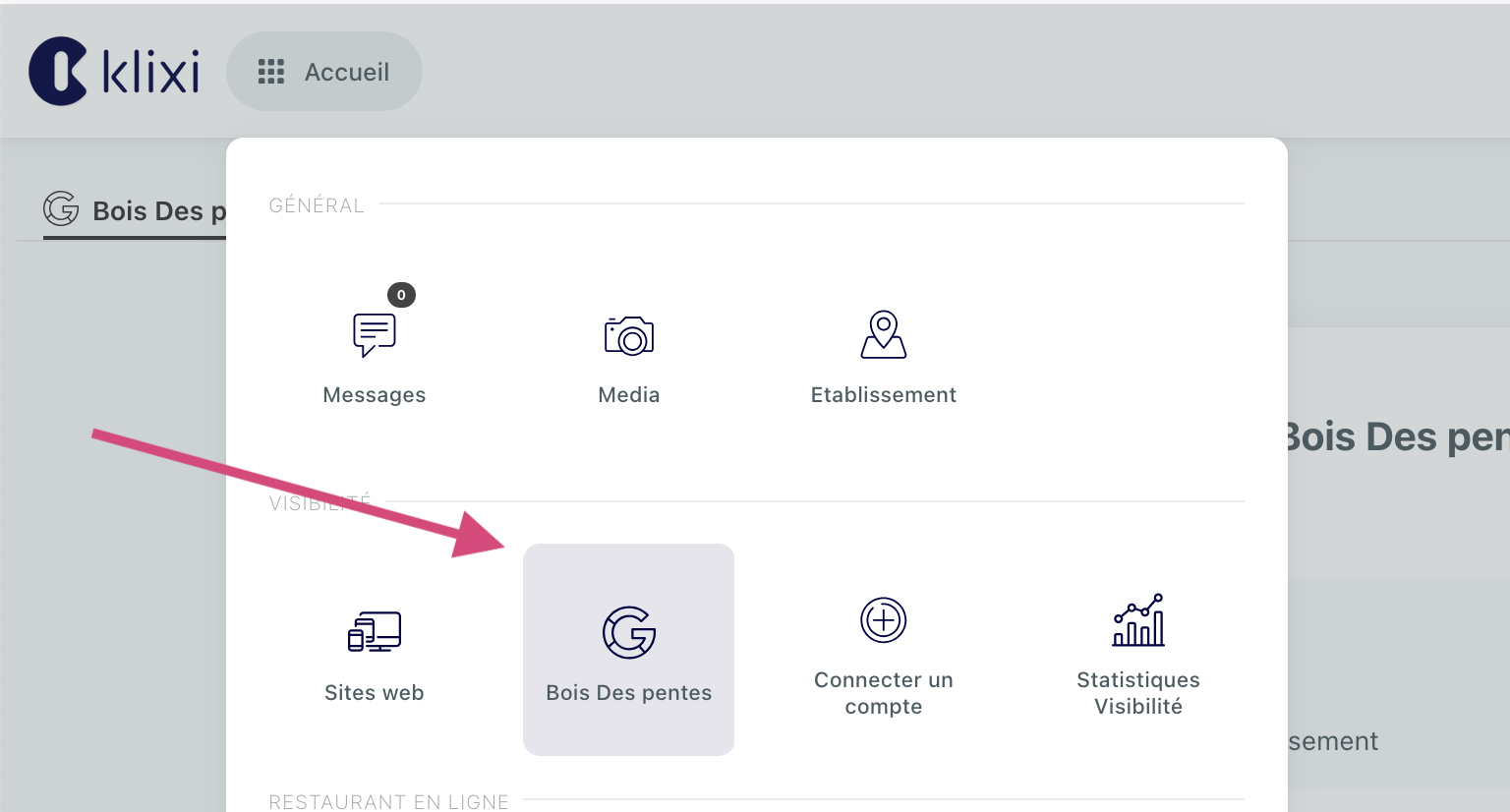Open the Etablissement location pin icon
The height and width of the screenshot is (812, 1510).
coord(884,334)
